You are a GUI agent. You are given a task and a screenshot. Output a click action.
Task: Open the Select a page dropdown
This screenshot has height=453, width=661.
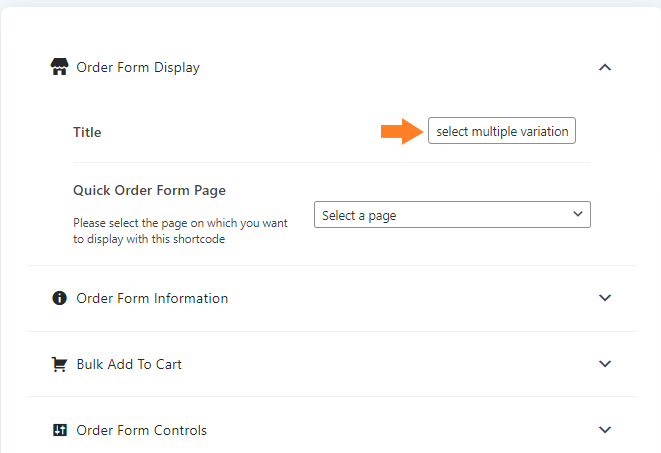coord(452,214)
